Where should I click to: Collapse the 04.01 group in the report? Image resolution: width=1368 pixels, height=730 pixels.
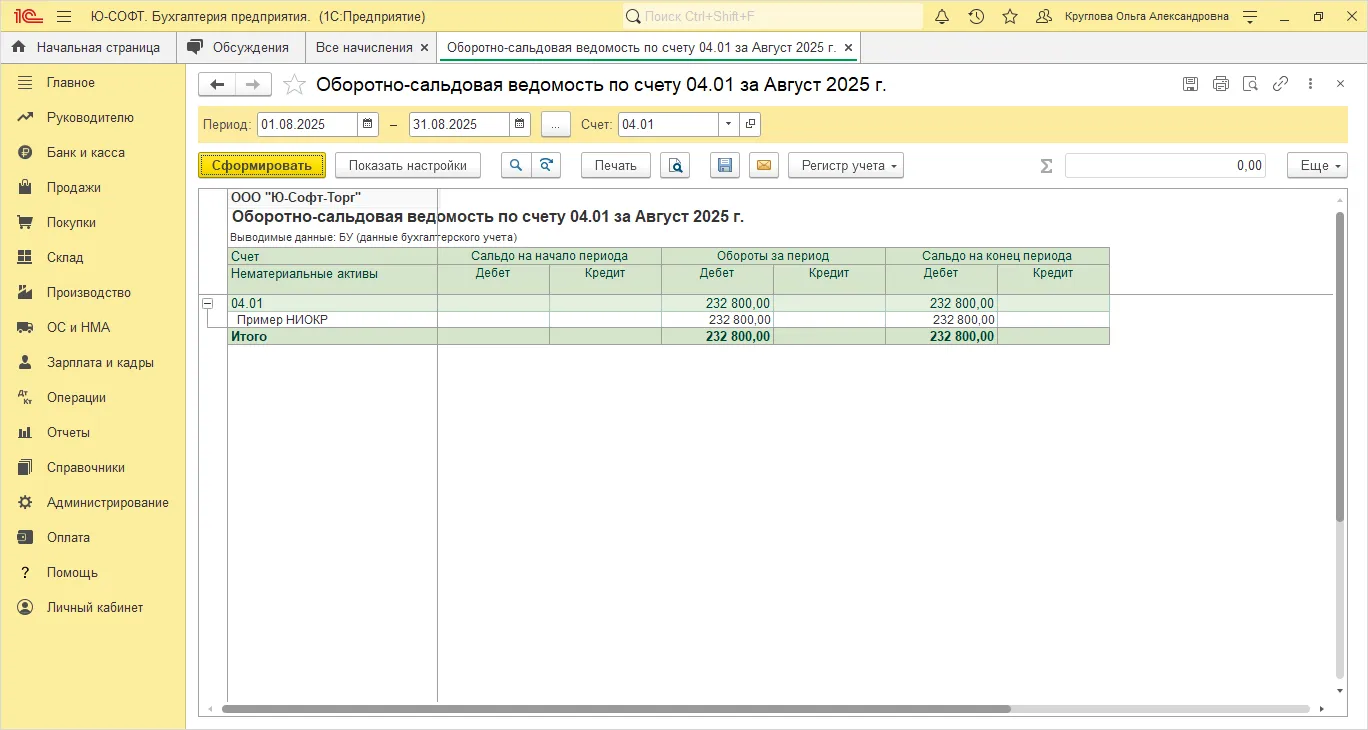(207, 303)
